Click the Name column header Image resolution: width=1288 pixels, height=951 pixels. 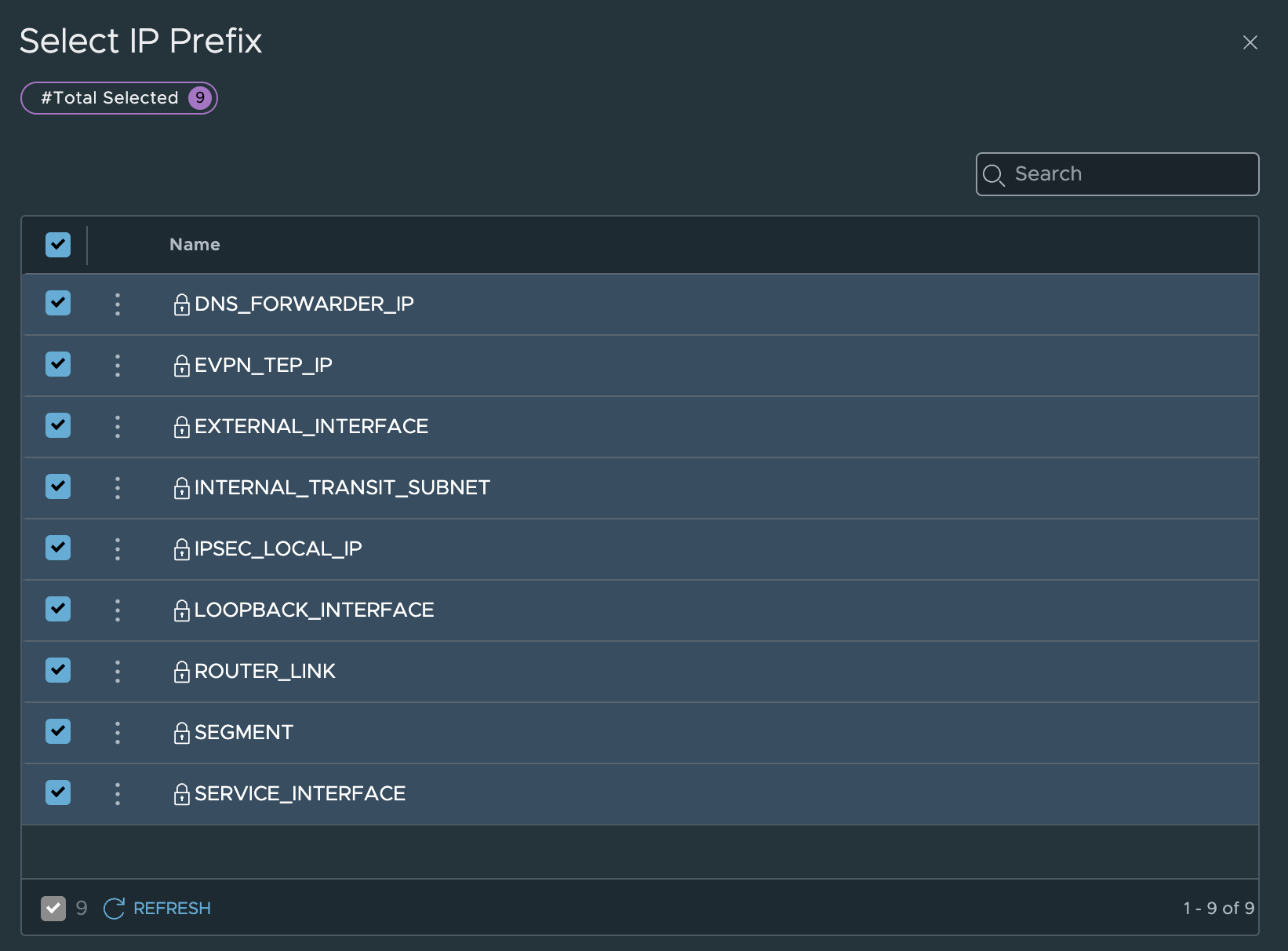195,245
